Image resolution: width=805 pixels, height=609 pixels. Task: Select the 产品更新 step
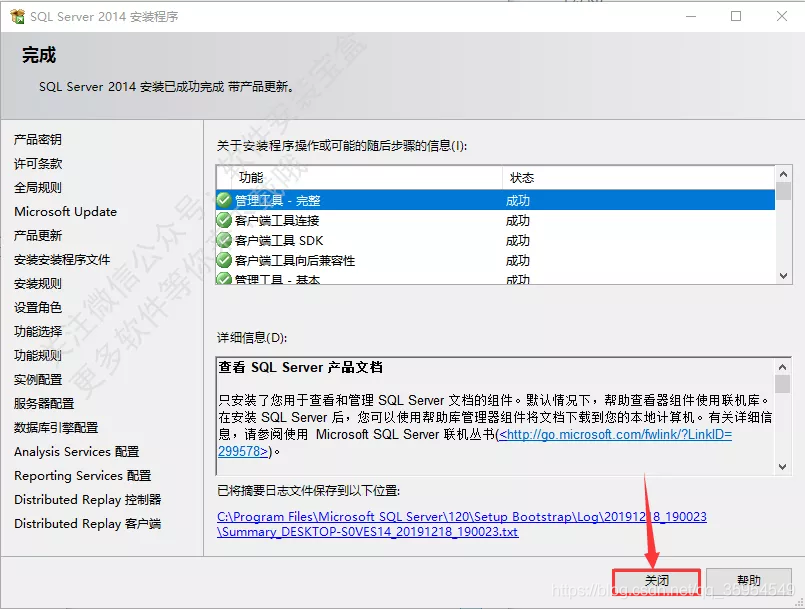(38, 235)
